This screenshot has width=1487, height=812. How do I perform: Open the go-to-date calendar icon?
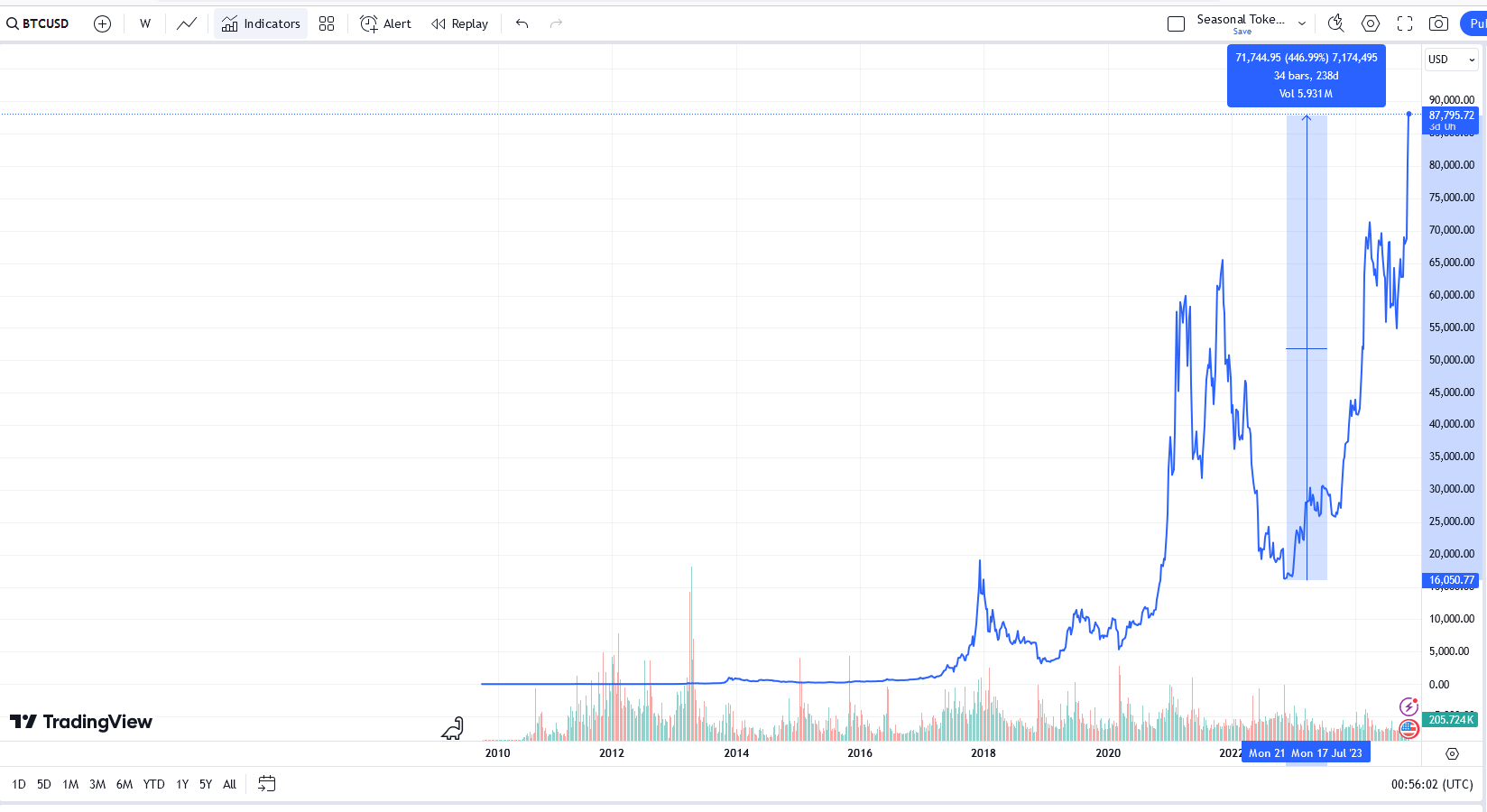tap(266, 784)
